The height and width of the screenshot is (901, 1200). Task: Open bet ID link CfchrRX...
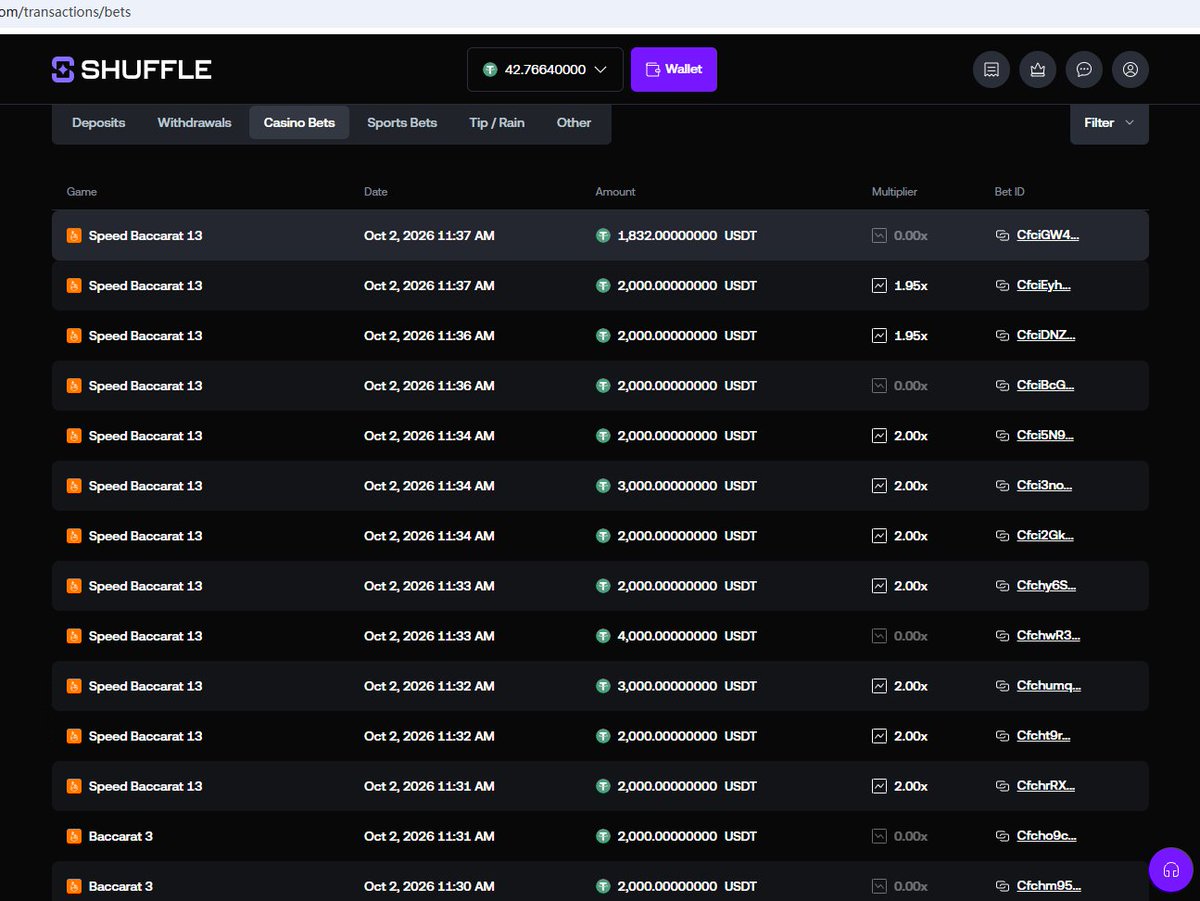pyautogui.click(x=1046, y=786)
